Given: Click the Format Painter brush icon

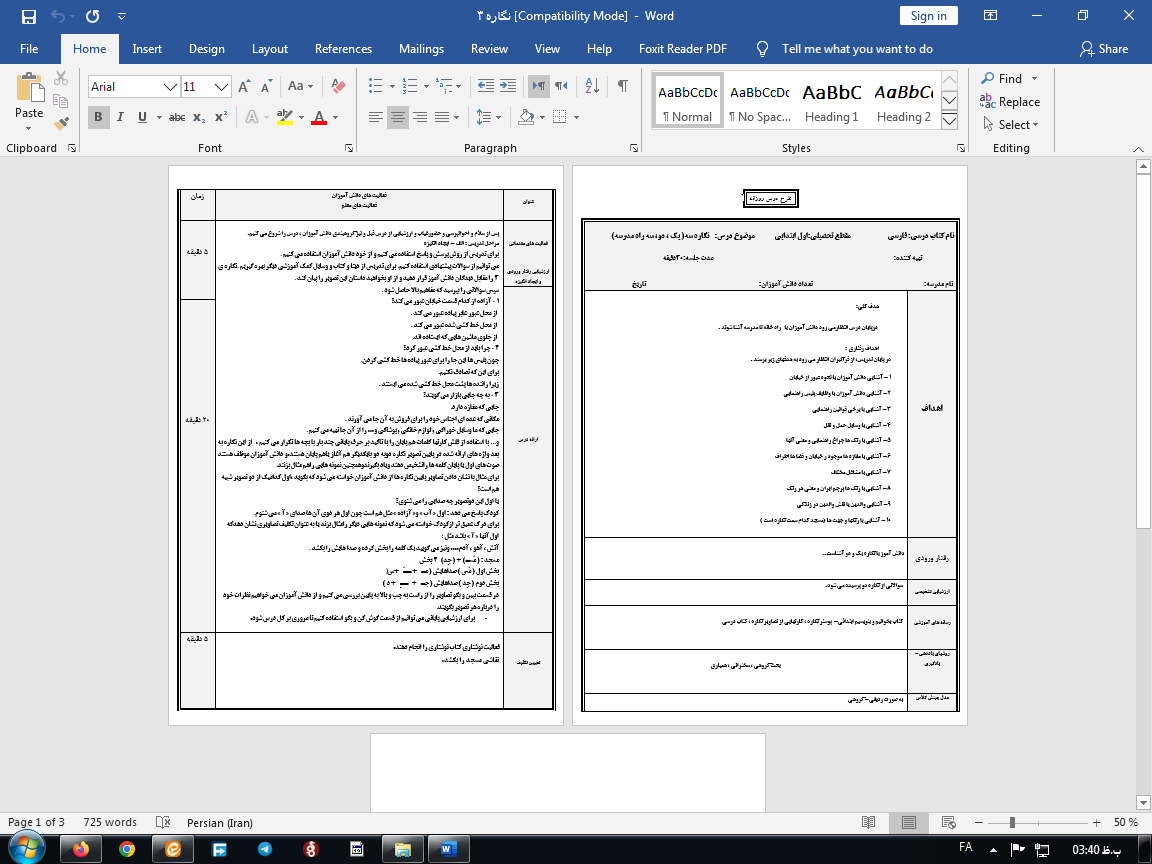Looking at the screenshot, I should click(62, 124).
